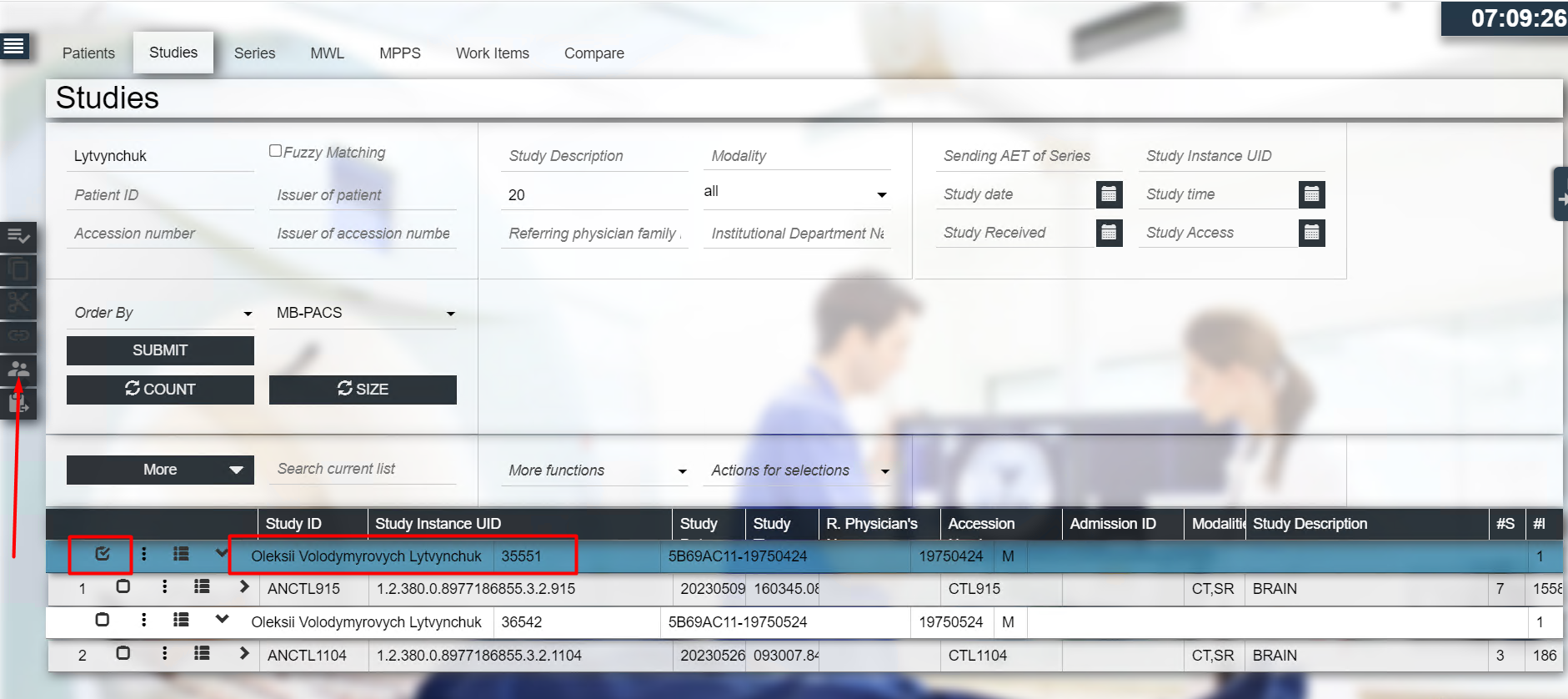Click the SUBMIT button
Image resolution: width=1568 pixels, height=699 pixels.
coord(160,350)
